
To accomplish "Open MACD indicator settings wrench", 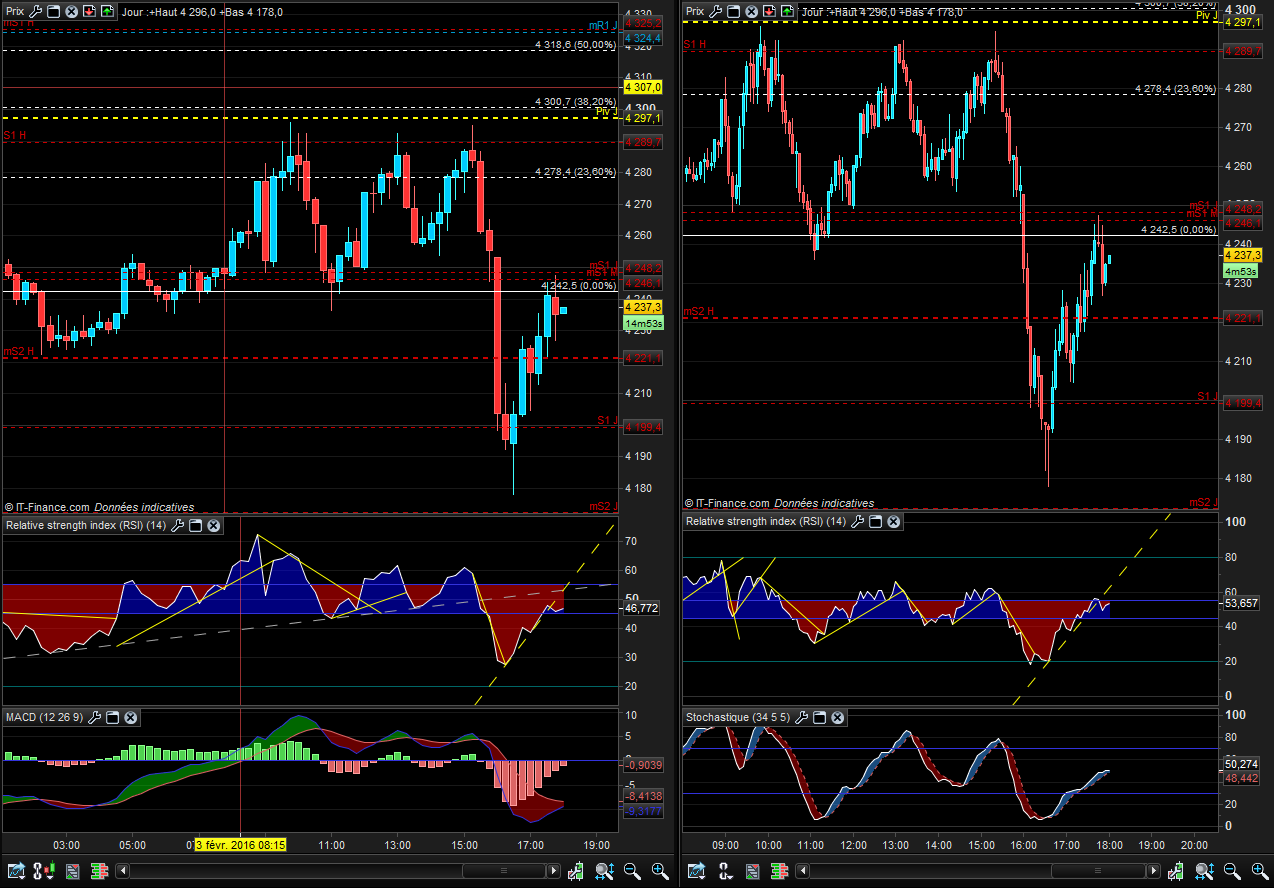I will pyautogui.click(x=95, y=717).
